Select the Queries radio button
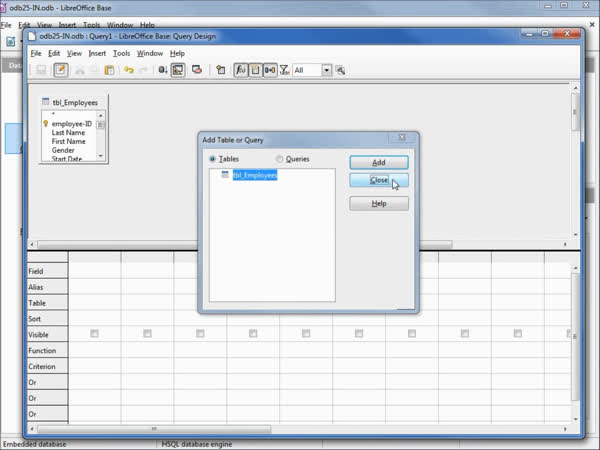 279,159
